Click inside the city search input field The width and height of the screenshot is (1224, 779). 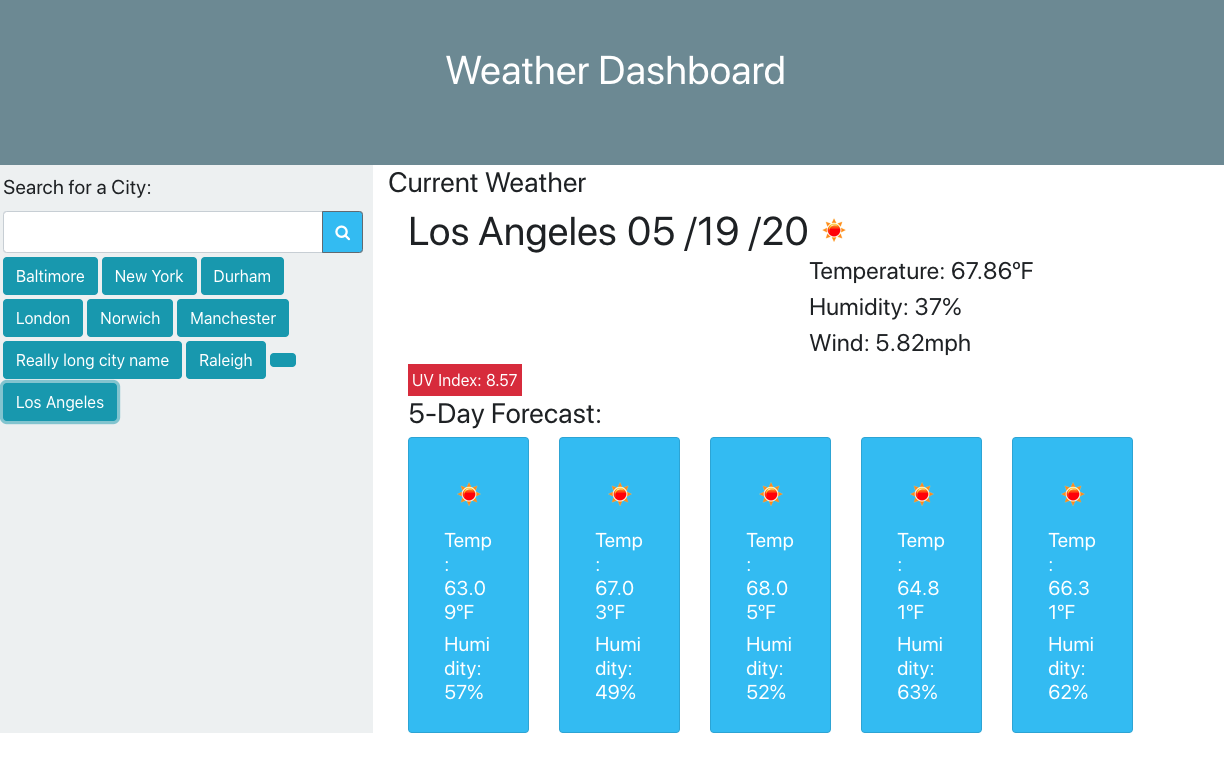point(162,231)
